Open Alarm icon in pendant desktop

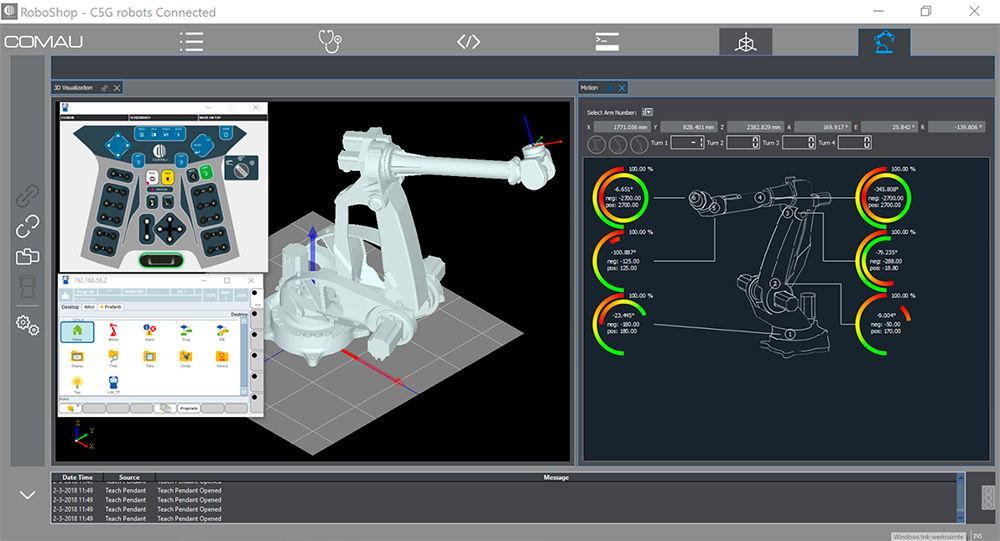coord(149,332)
